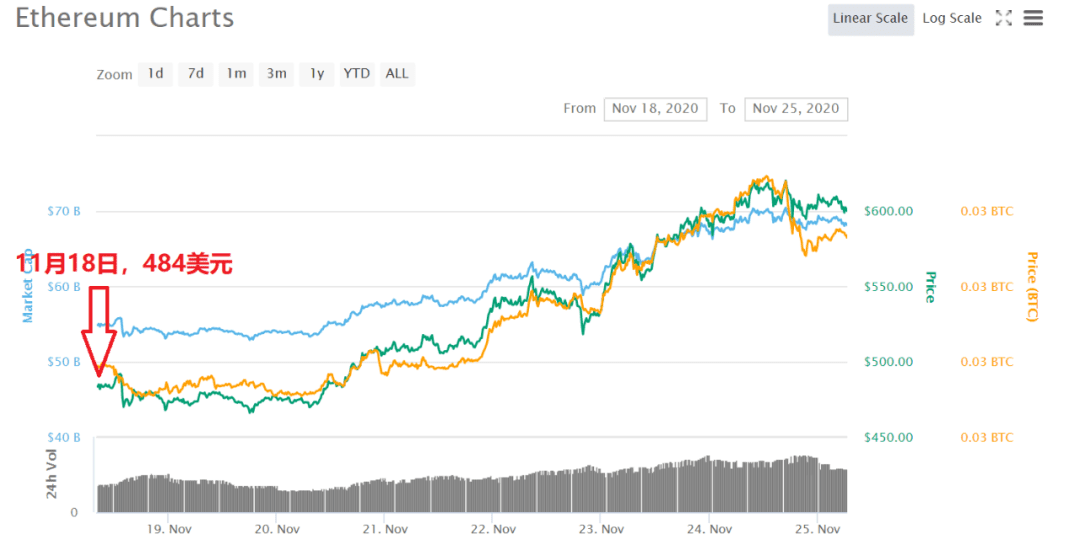This screenshot has height=550, width=1080.
Task: Click the Price axis label
Action: tap(930, 287)
